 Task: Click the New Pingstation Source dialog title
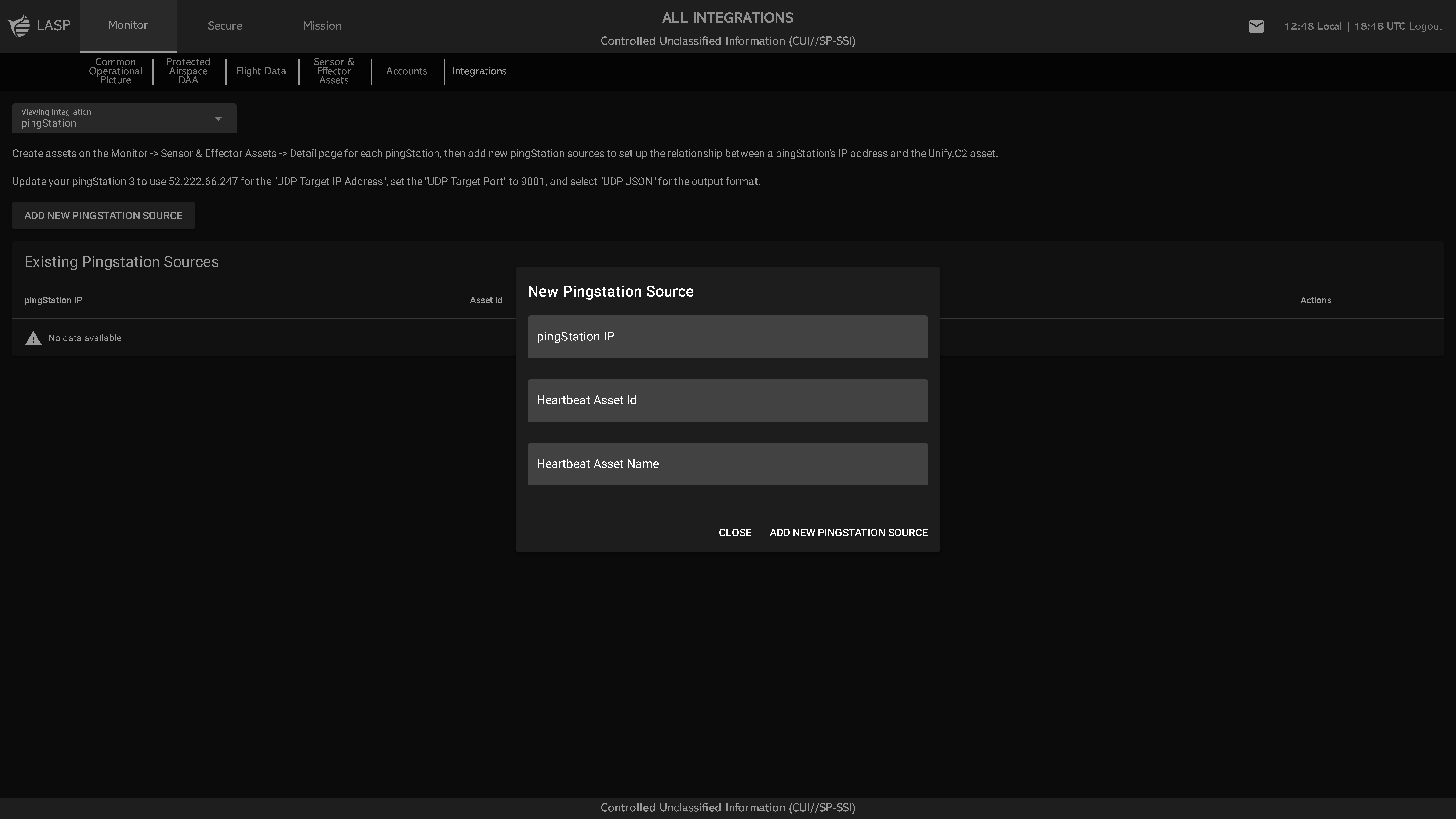[x=610, y=292]
